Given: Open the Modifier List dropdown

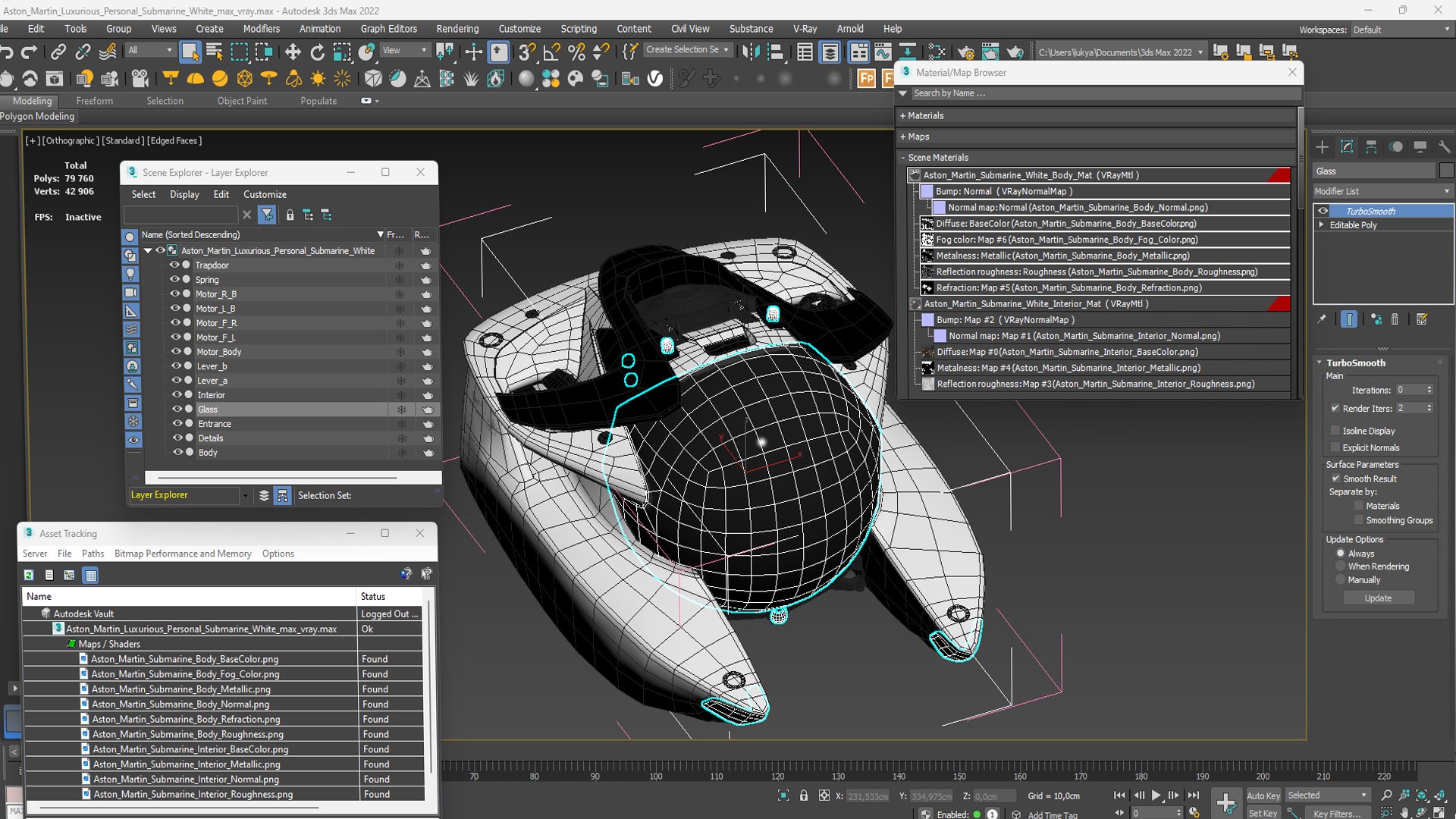Looking at the screenshot, I should coord(1382,191).
